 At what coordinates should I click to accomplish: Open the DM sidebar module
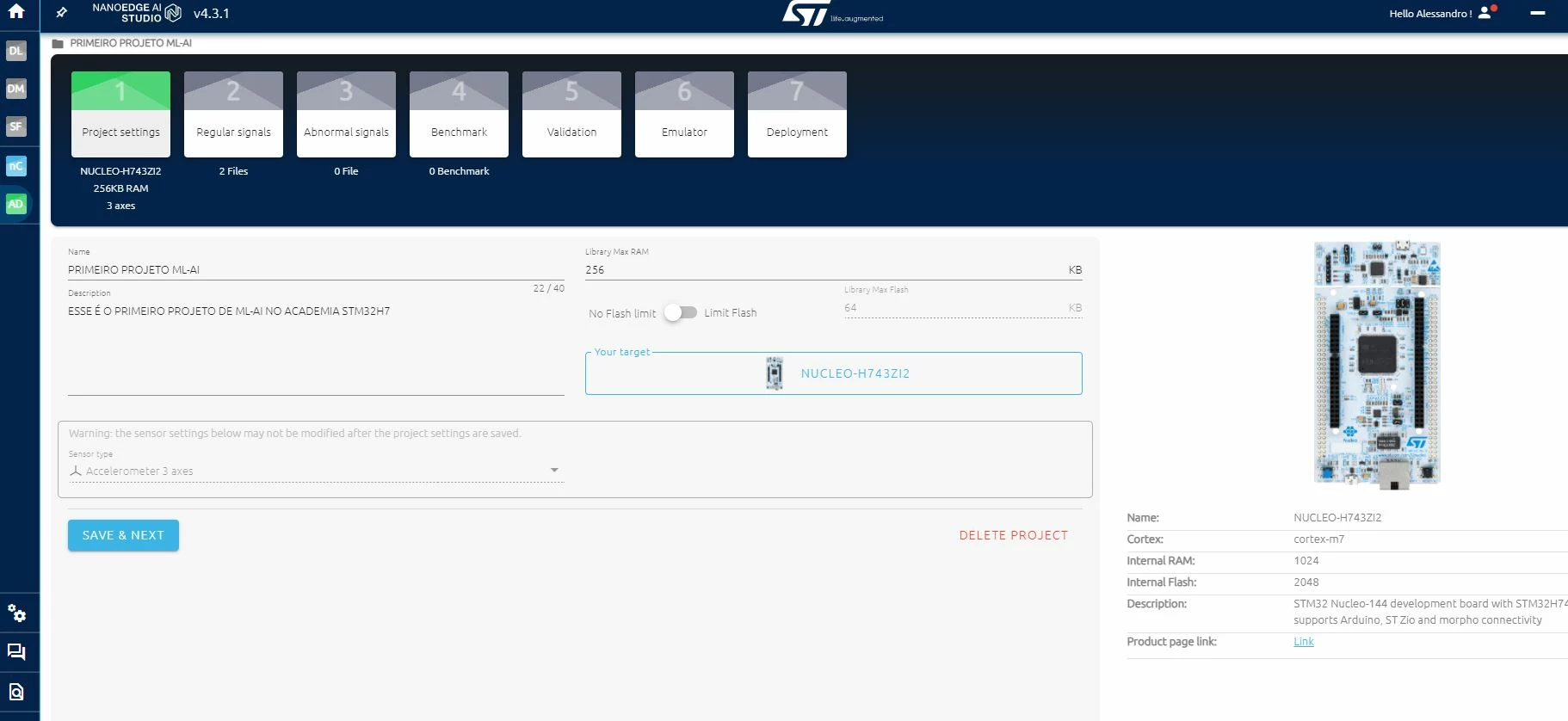pos(16,89)
